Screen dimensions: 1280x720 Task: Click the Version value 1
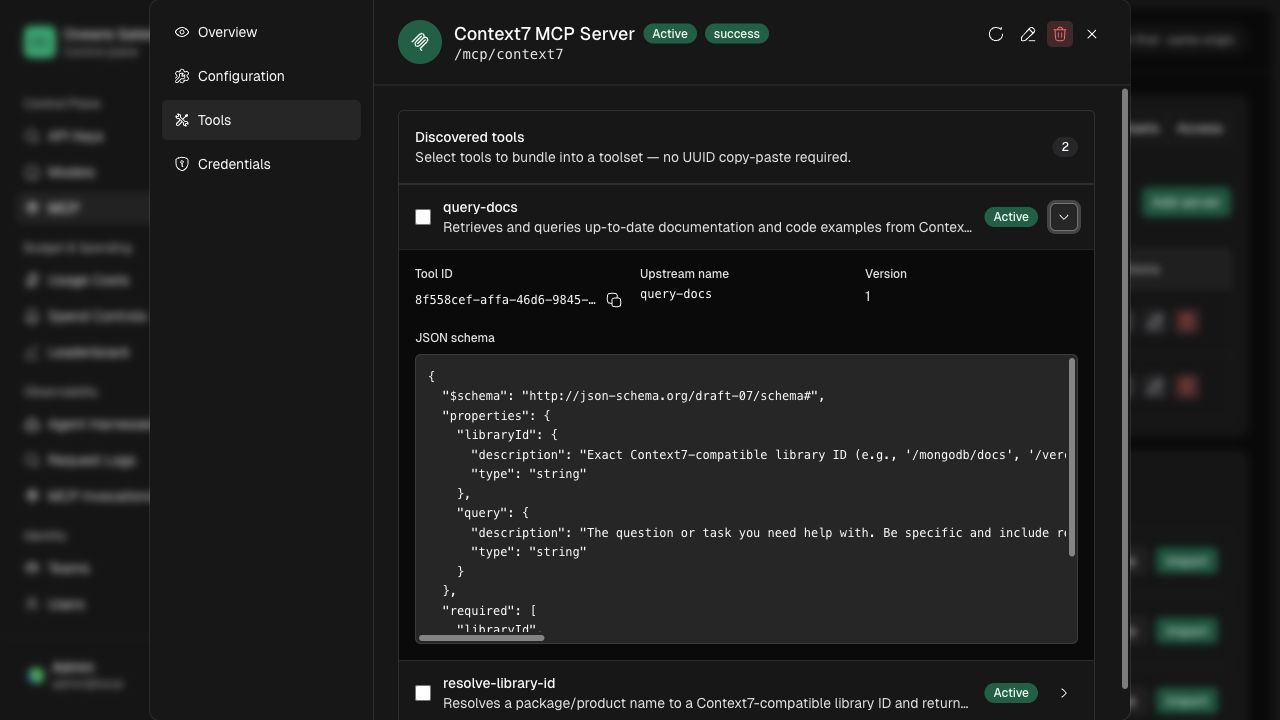pos(868,296)
